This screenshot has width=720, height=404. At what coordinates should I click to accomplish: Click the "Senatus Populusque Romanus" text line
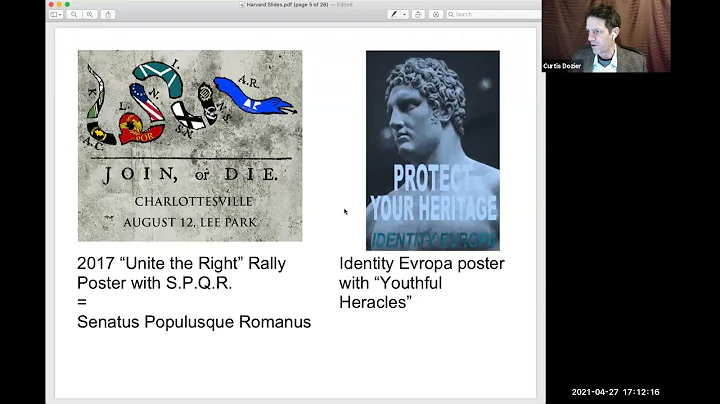pos(194,322)
